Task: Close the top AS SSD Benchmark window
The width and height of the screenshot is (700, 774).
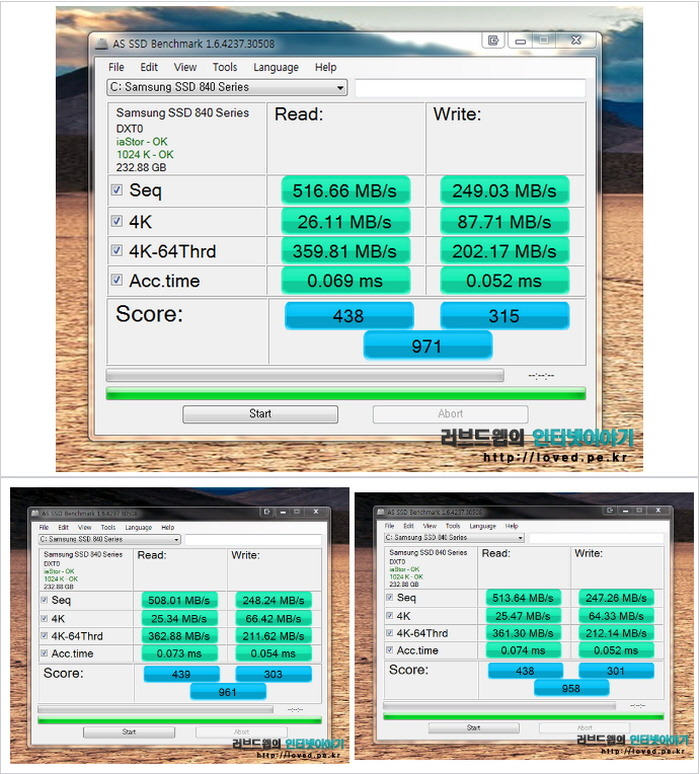Action: [x=576, y=40]
